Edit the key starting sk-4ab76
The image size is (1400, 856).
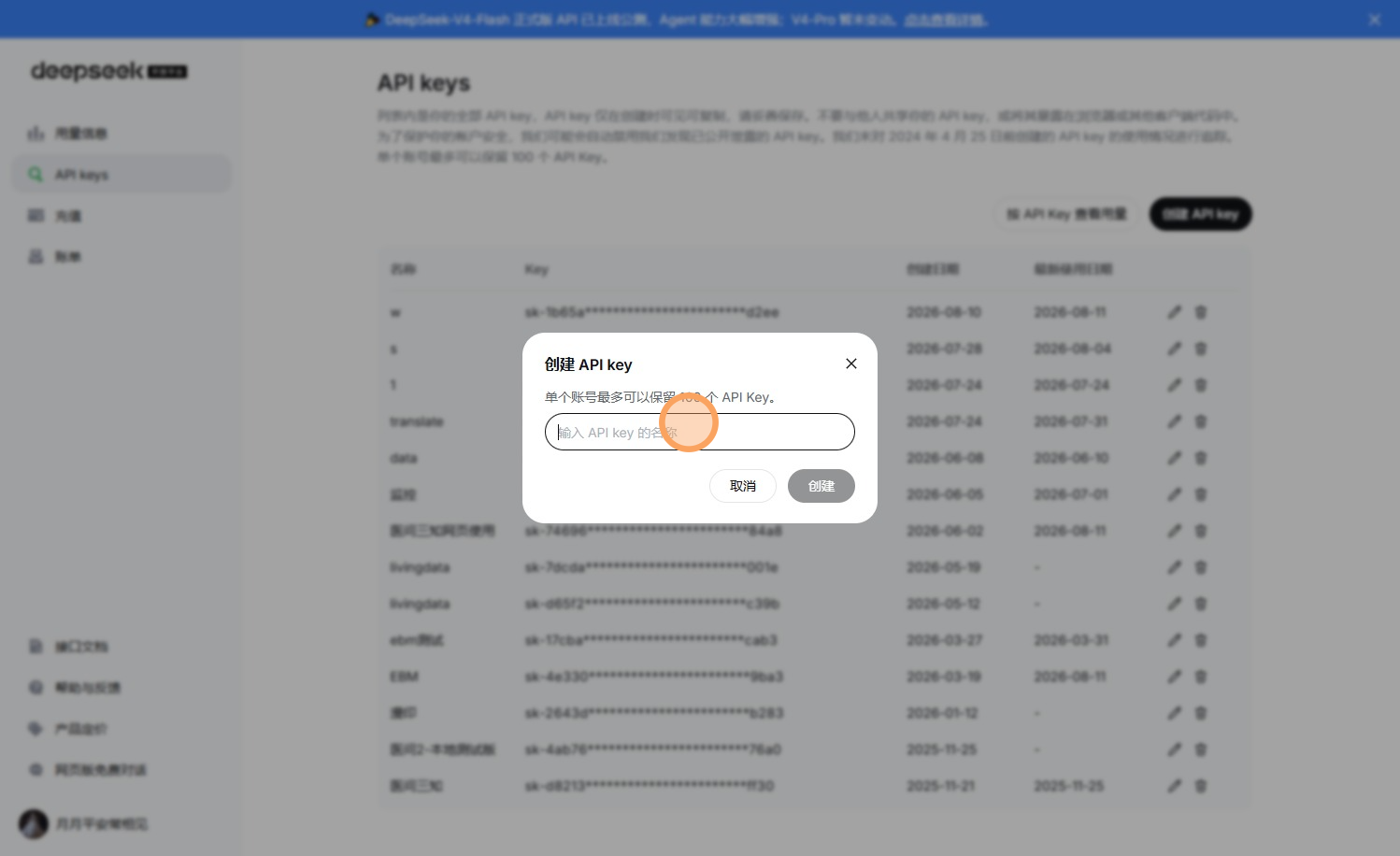tap(1175, 749)
